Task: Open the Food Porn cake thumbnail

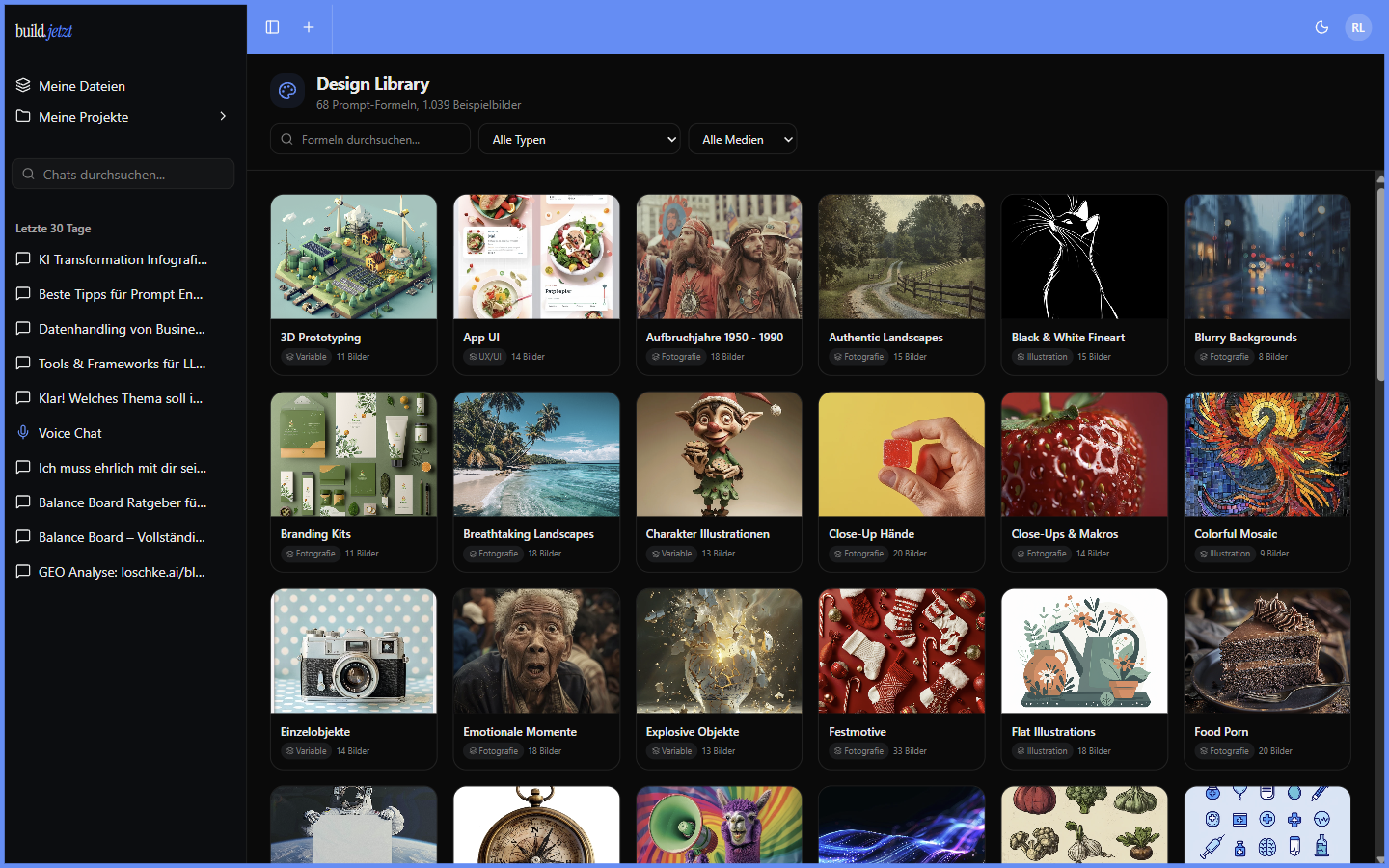Action: pyautogui.click(x=1267, y=651)
